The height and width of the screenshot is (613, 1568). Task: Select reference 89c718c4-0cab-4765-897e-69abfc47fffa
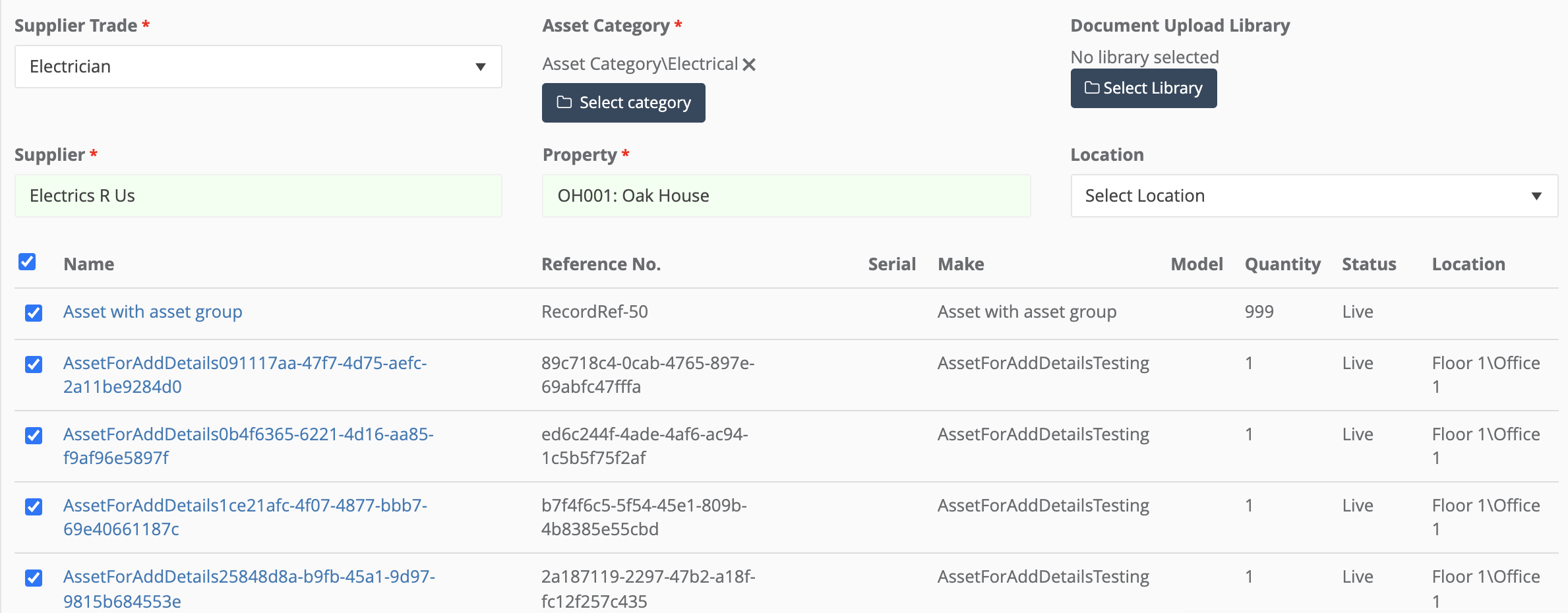[648, 374]
